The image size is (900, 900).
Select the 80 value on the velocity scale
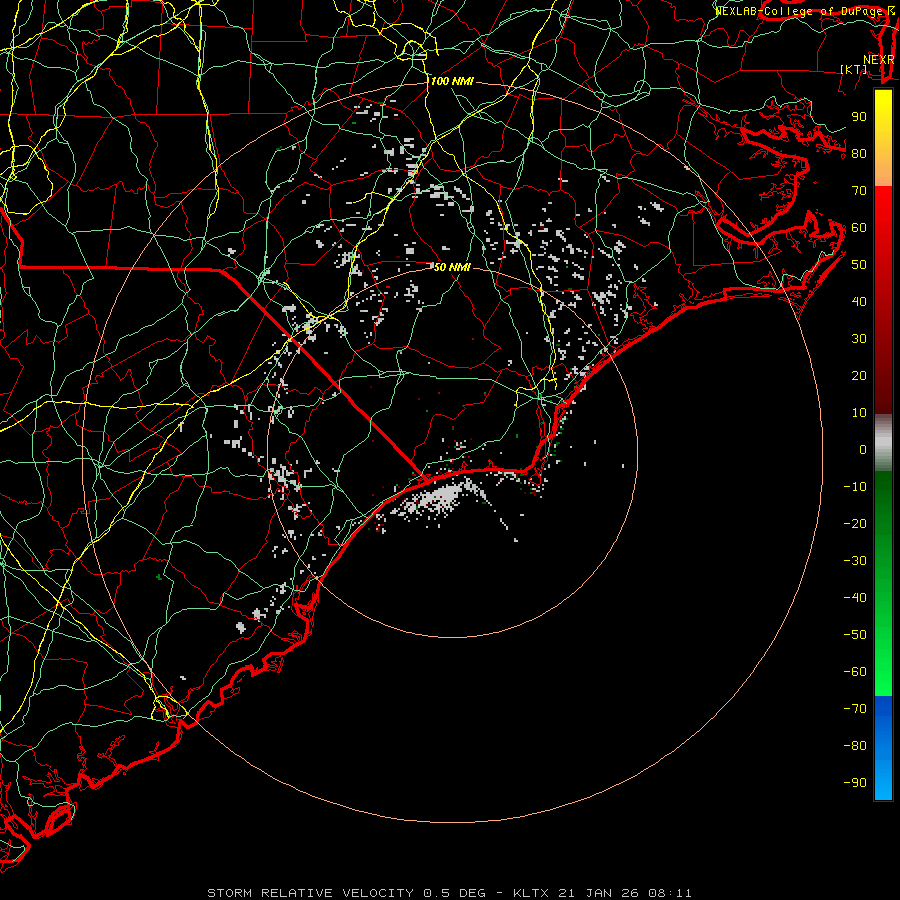859,154
